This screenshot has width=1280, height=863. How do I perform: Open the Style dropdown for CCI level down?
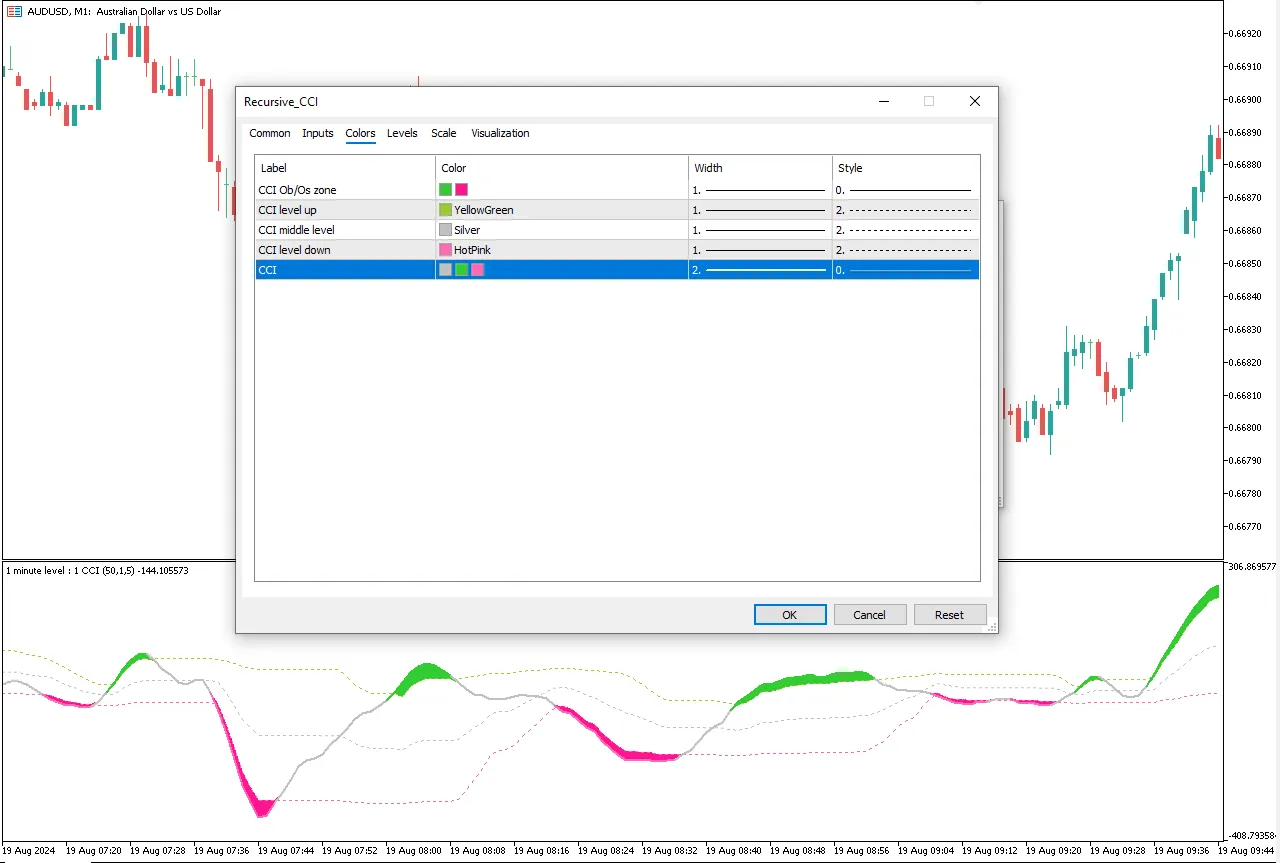click(x=904, y=250)
